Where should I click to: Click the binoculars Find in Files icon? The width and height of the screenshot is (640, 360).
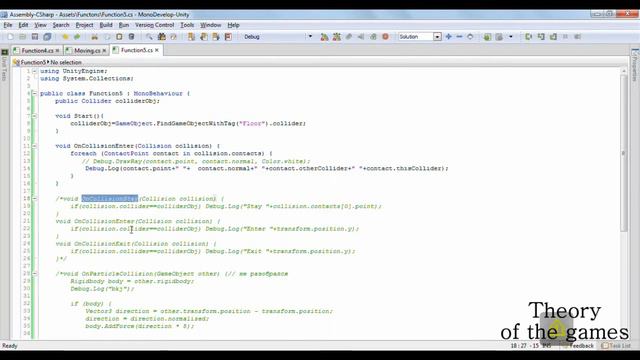[162, 37]
